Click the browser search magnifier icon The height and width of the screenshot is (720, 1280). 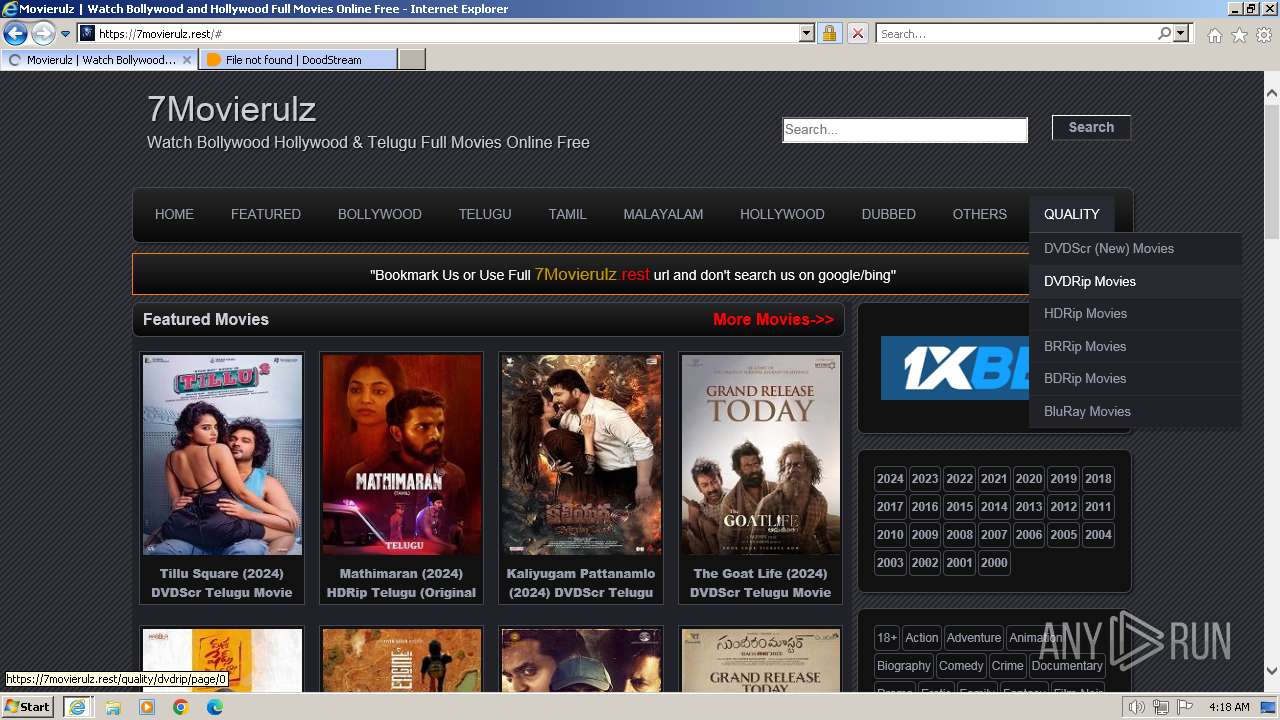(x=1164, y=33)
